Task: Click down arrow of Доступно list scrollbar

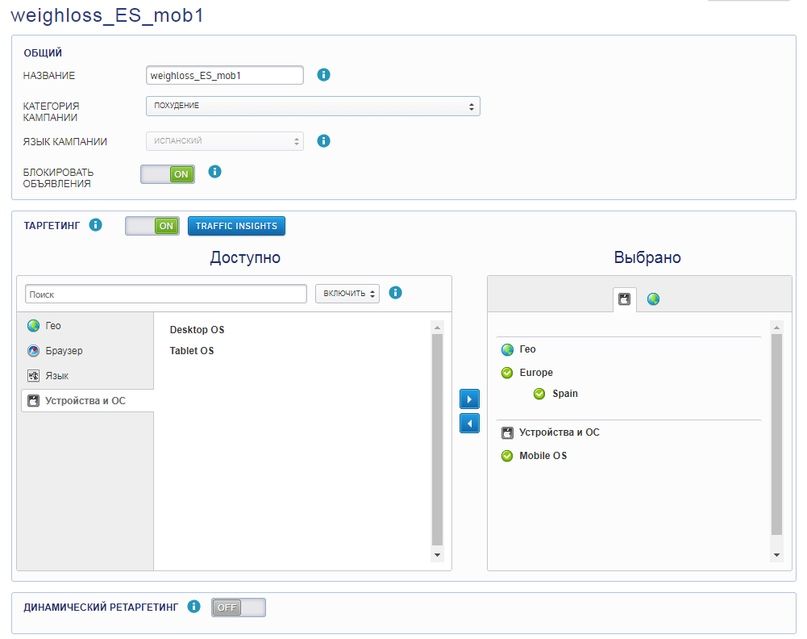Action: [437, 555]
